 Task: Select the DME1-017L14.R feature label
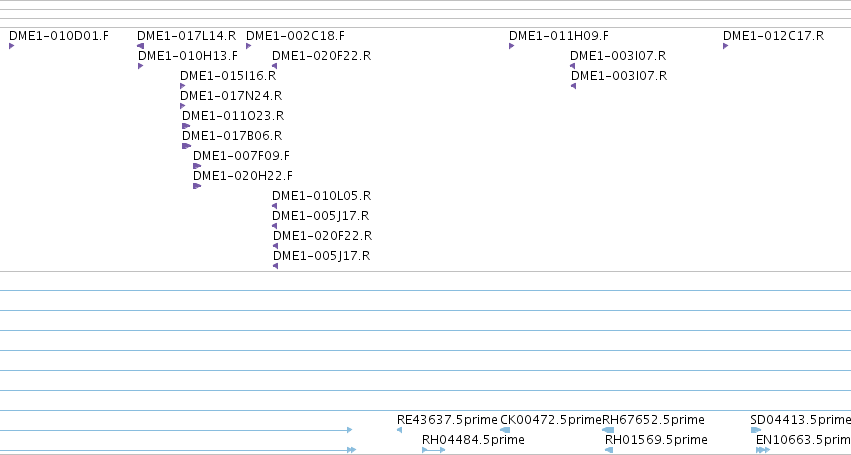pyautogui.click(x=186, y=36)
